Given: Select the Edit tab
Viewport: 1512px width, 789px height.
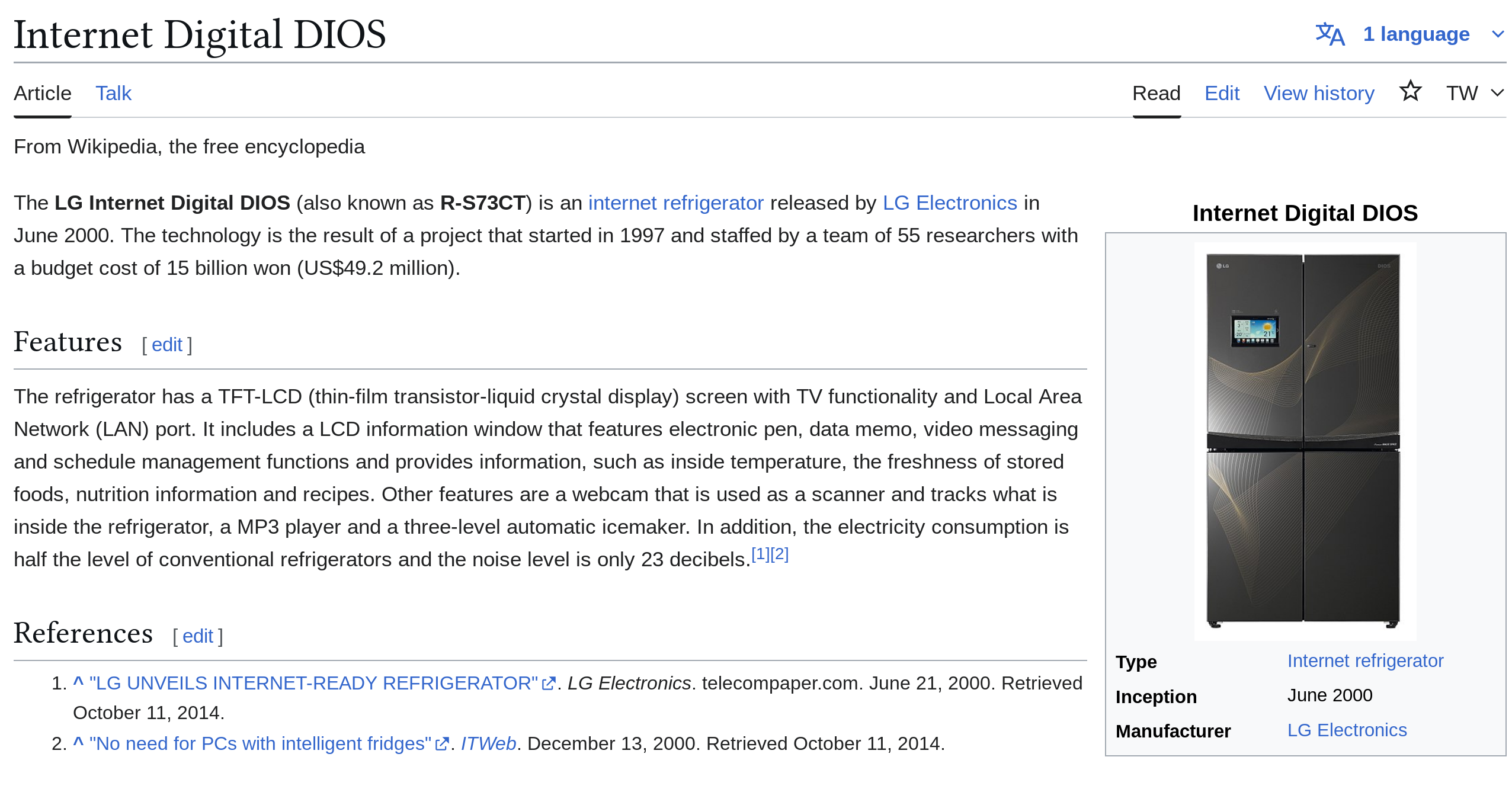Looking at the screenshot, I should [x=1221, y=93].
